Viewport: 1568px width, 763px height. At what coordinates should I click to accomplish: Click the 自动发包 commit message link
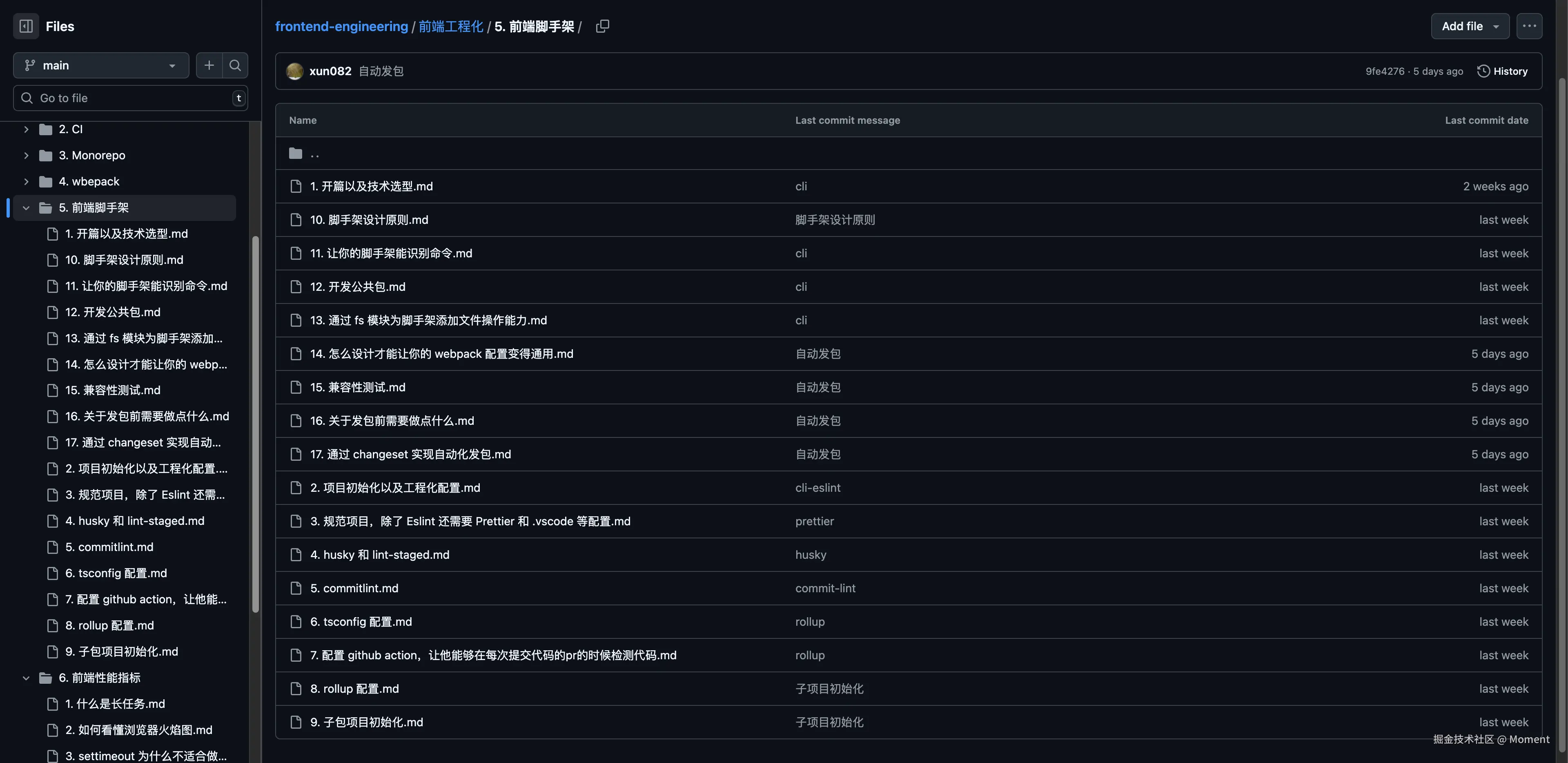(381, 71)
